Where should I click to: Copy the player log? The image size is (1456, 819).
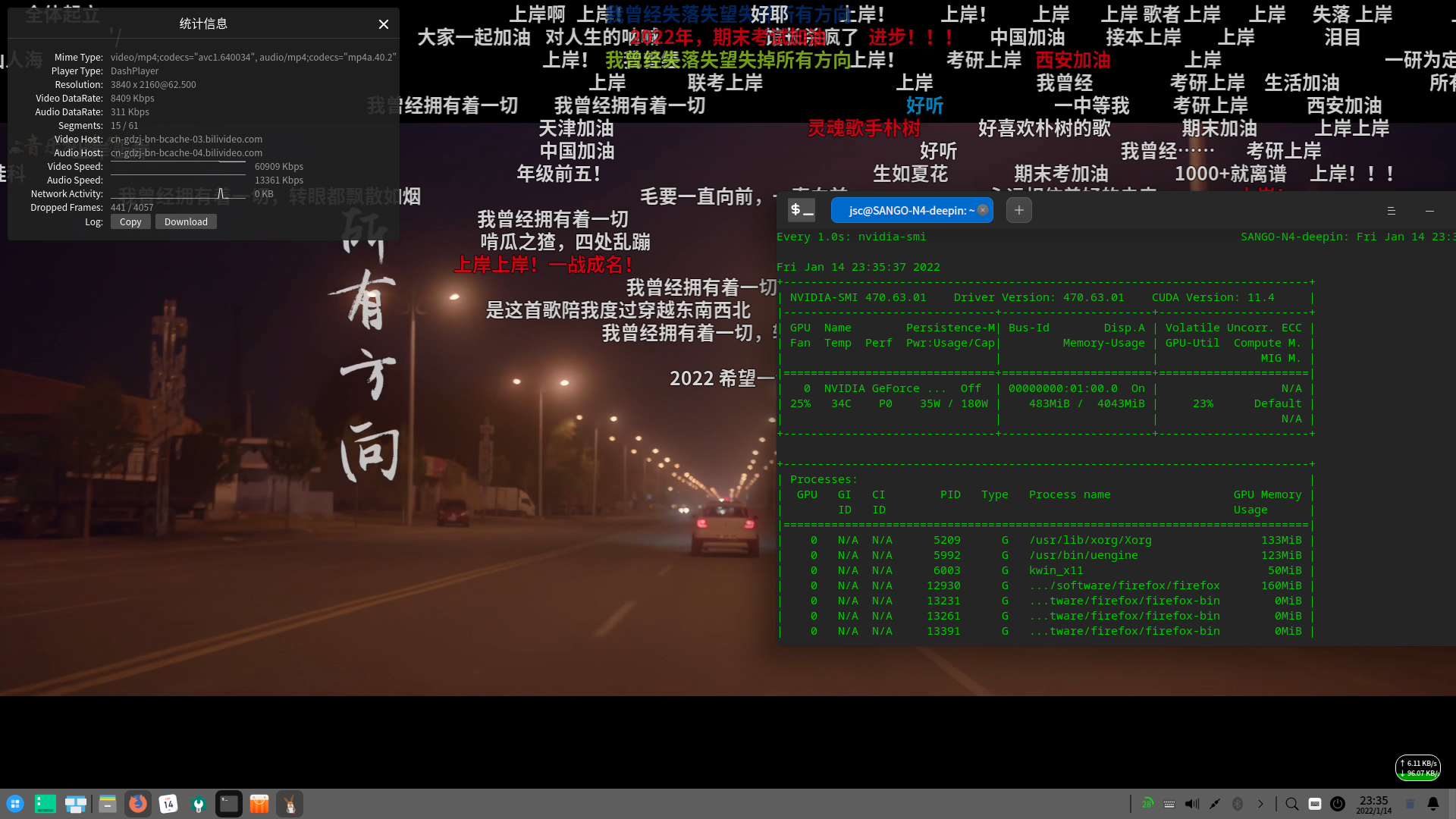(130, 222)
